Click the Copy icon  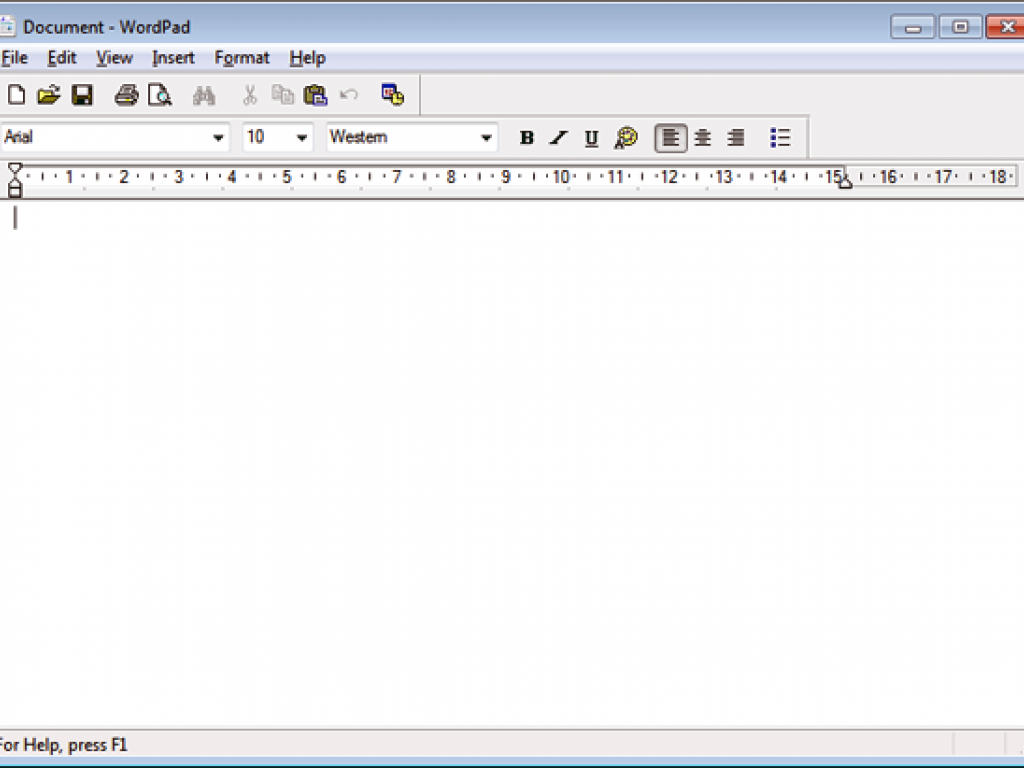click(282, 95)
